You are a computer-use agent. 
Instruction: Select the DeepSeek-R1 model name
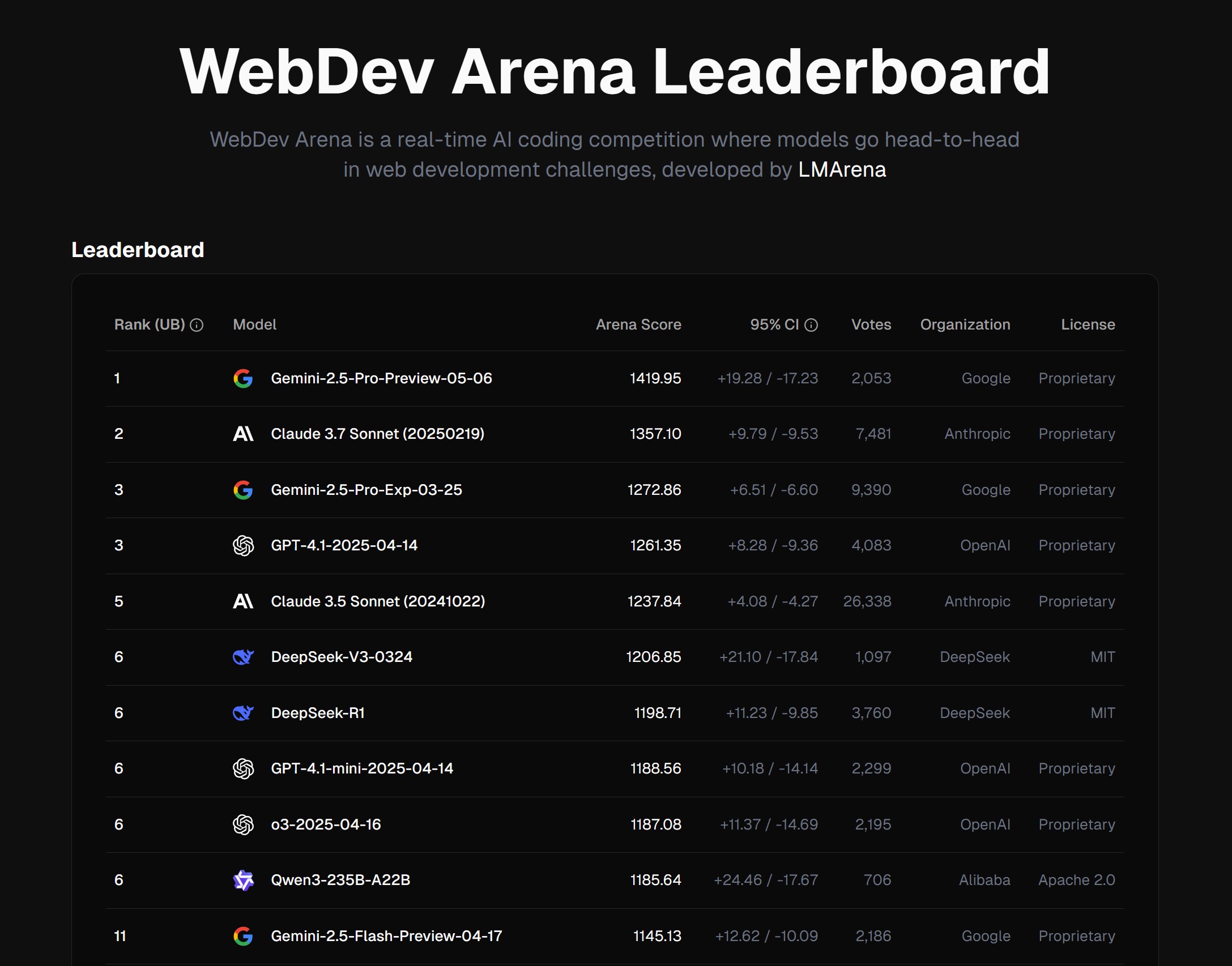[318, 713]
